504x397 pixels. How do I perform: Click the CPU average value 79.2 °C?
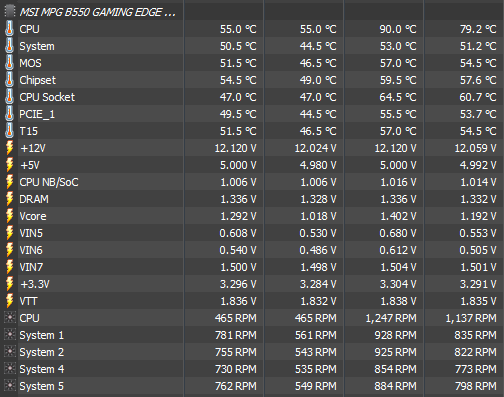478,29
